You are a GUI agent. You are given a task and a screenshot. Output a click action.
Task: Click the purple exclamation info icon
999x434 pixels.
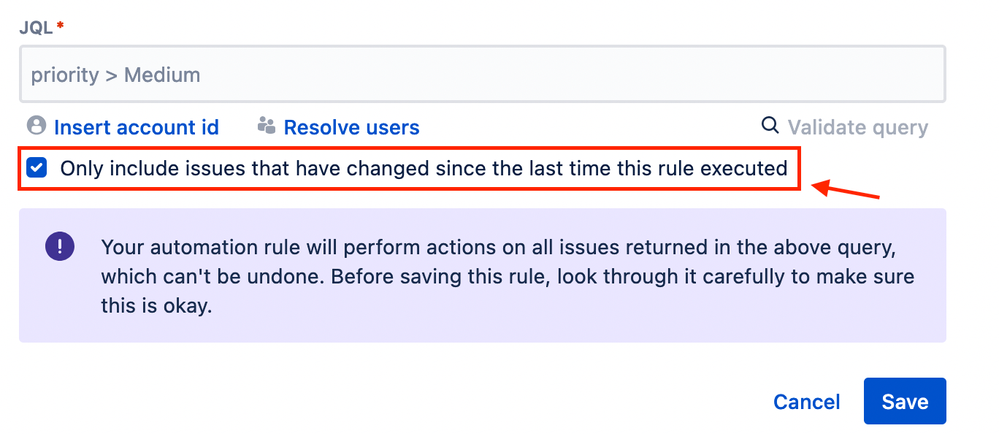[60, 246]
